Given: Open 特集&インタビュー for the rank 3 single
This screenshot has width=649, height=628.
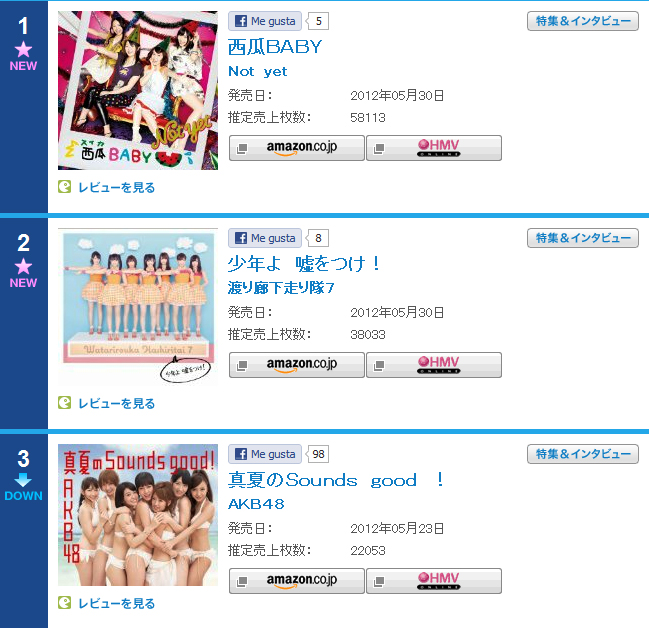Looking at the screenshot, I should point(583,454).
